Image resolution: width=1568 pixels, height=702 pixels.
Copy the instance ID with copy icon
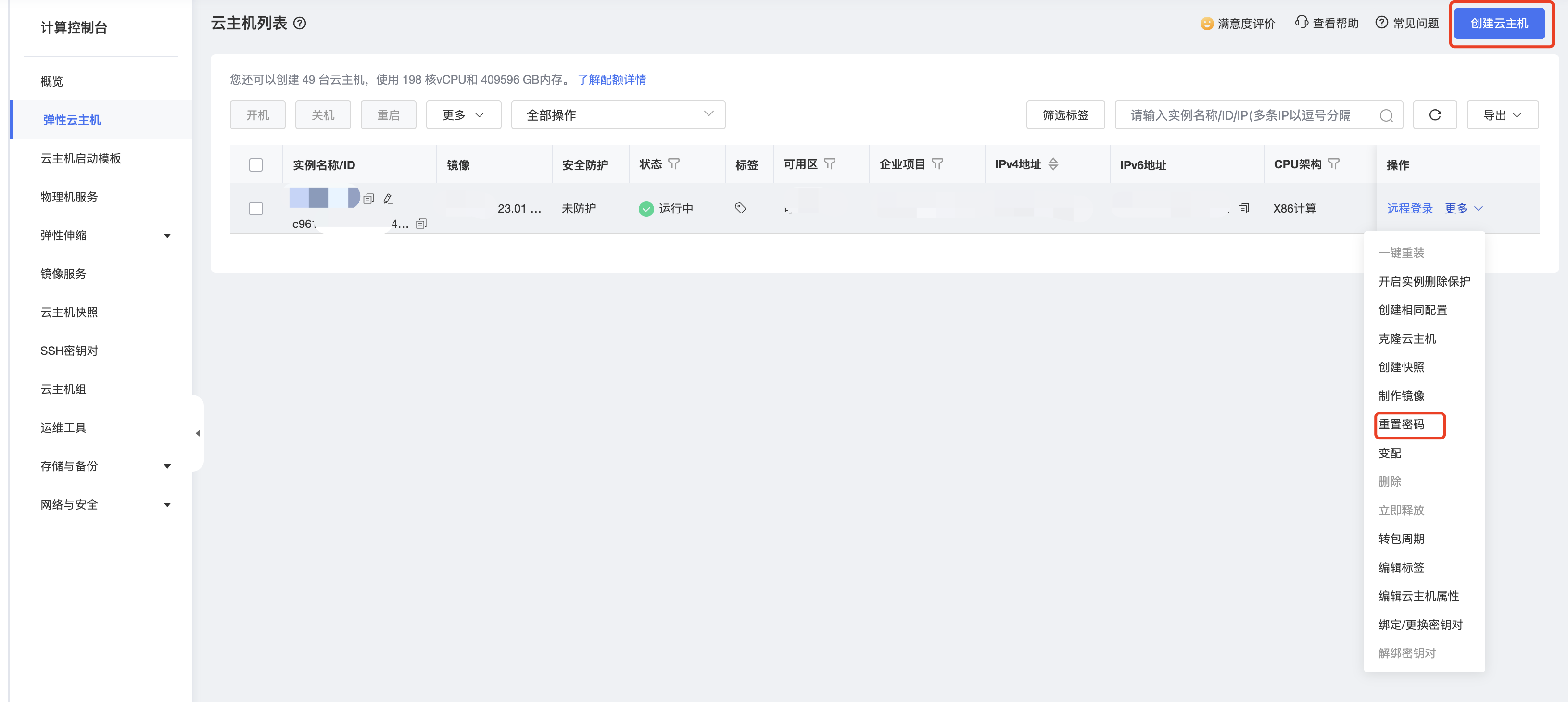[421, 224]
